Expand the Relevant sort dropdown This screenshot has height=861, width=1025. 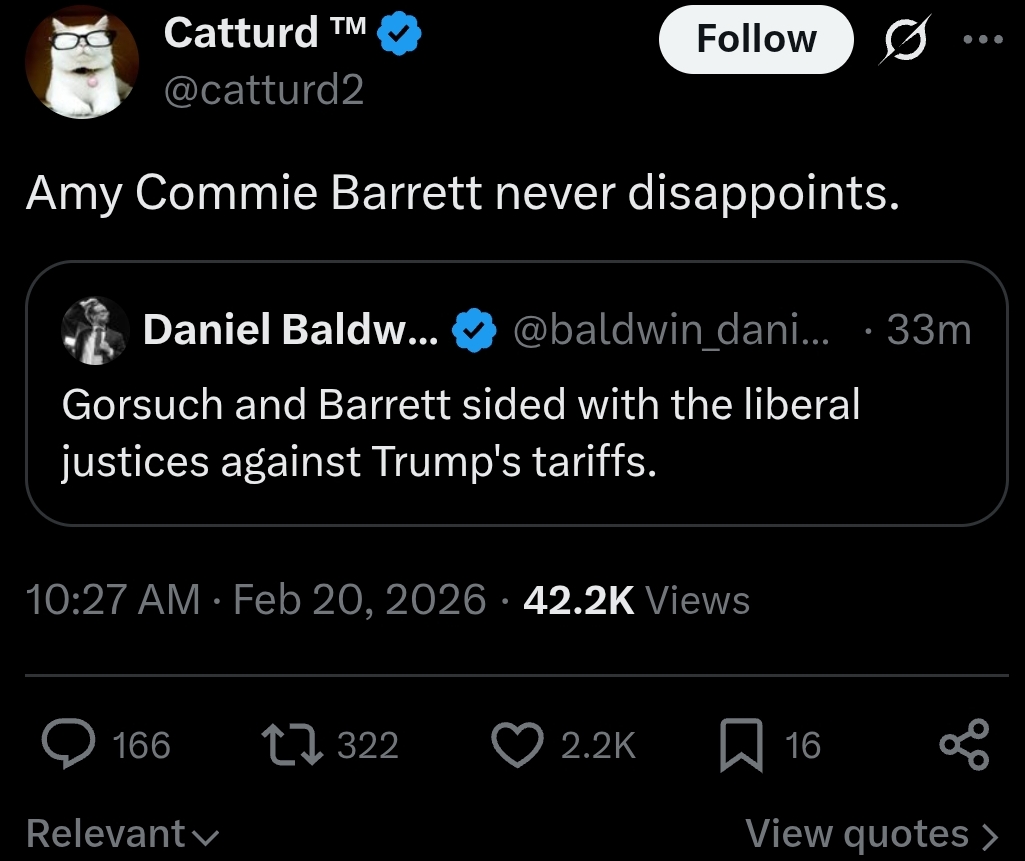tap(122, 833)
